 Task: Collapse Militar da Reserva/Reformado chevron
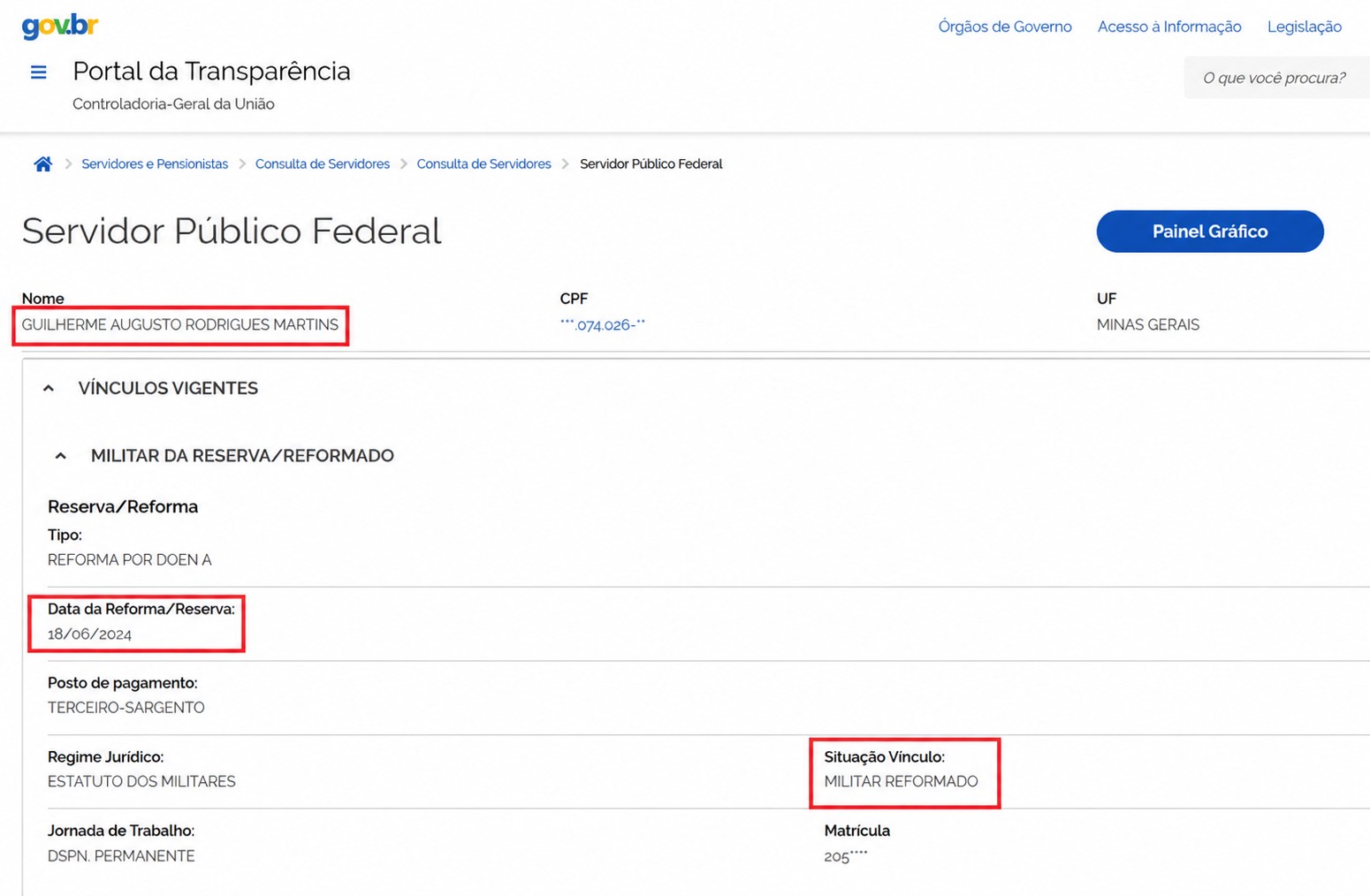tap(60, 456)
